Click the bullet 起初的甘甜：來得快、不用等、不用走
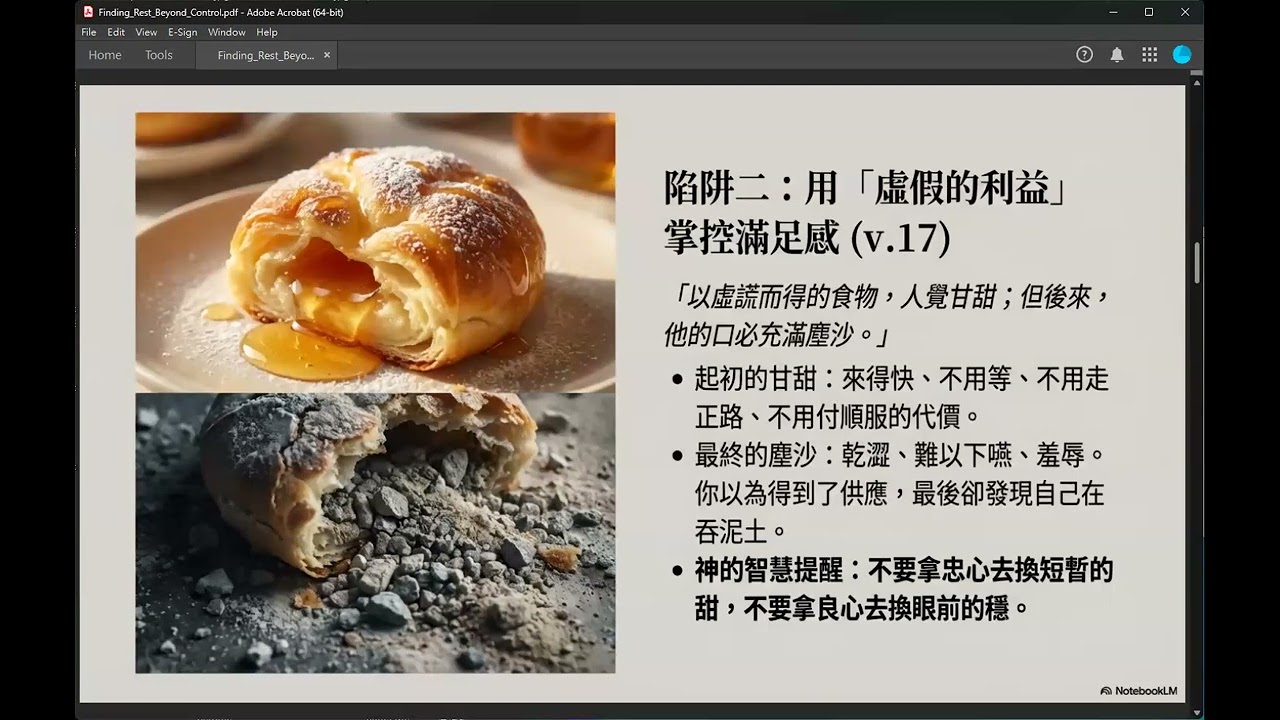This screenshot has width=1280, height=720. point(902,380)
